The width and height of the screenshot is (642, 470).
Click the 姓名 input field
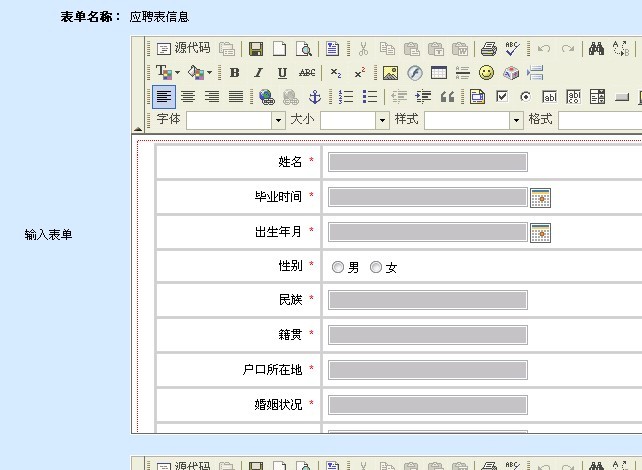click(427, 162)
